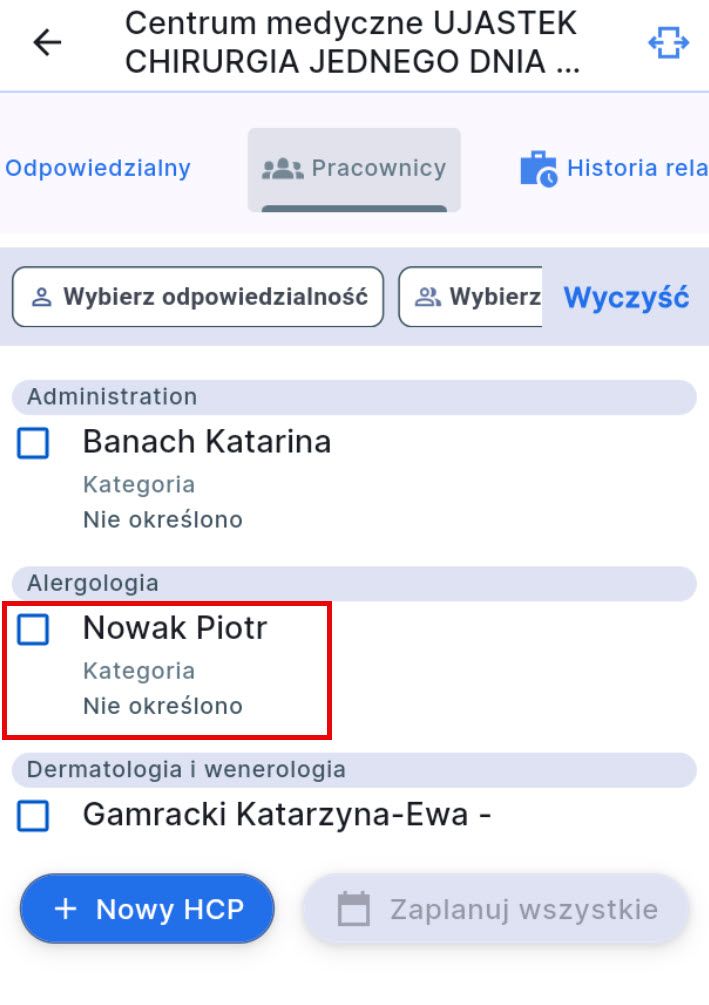Select the Nowak Piotr checkbox

pos(34,629)
